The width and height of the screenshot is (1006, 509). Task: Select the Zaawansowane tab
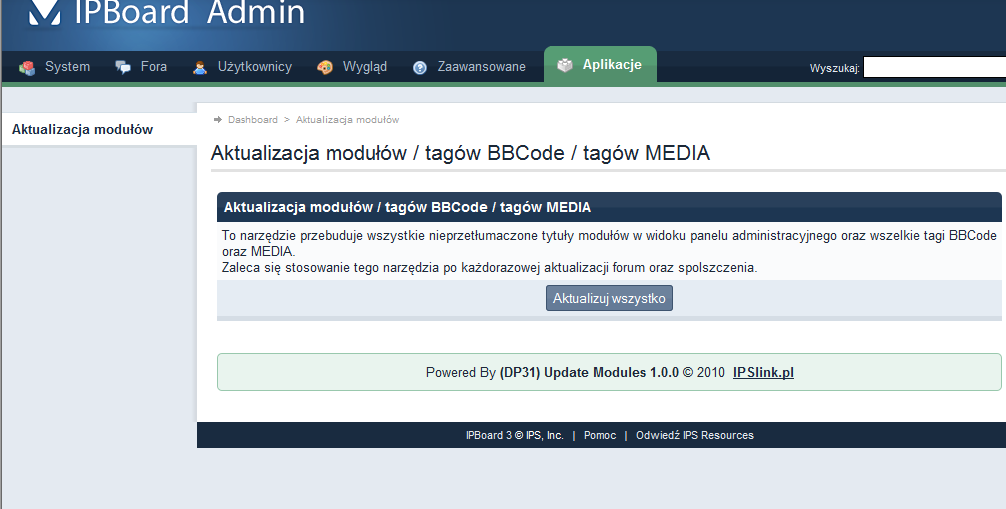(469, 67)
